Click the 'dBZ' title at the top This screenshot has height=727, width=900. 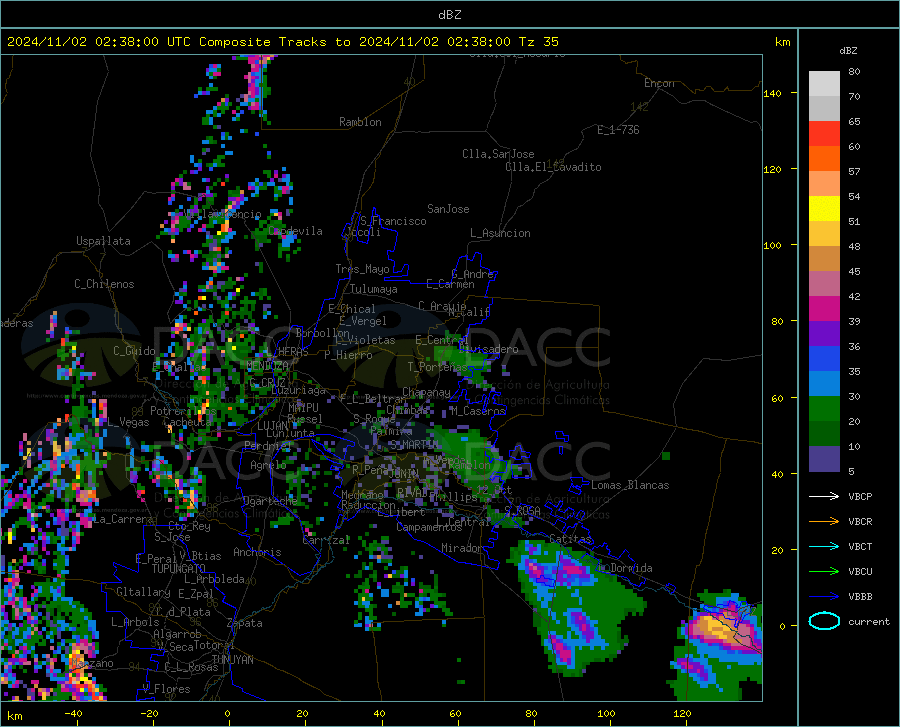click(x=449, y=15)
